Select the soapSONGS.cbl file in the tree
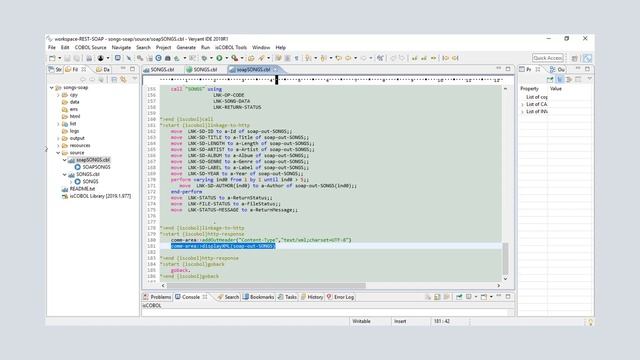 tap(89, 160)
